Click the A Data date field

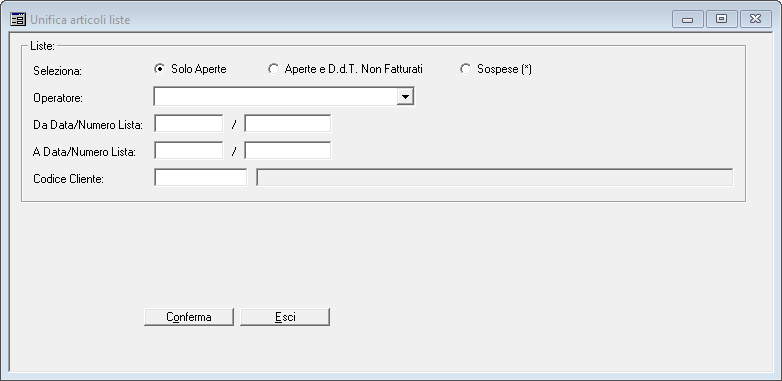(x=189, y=151)
